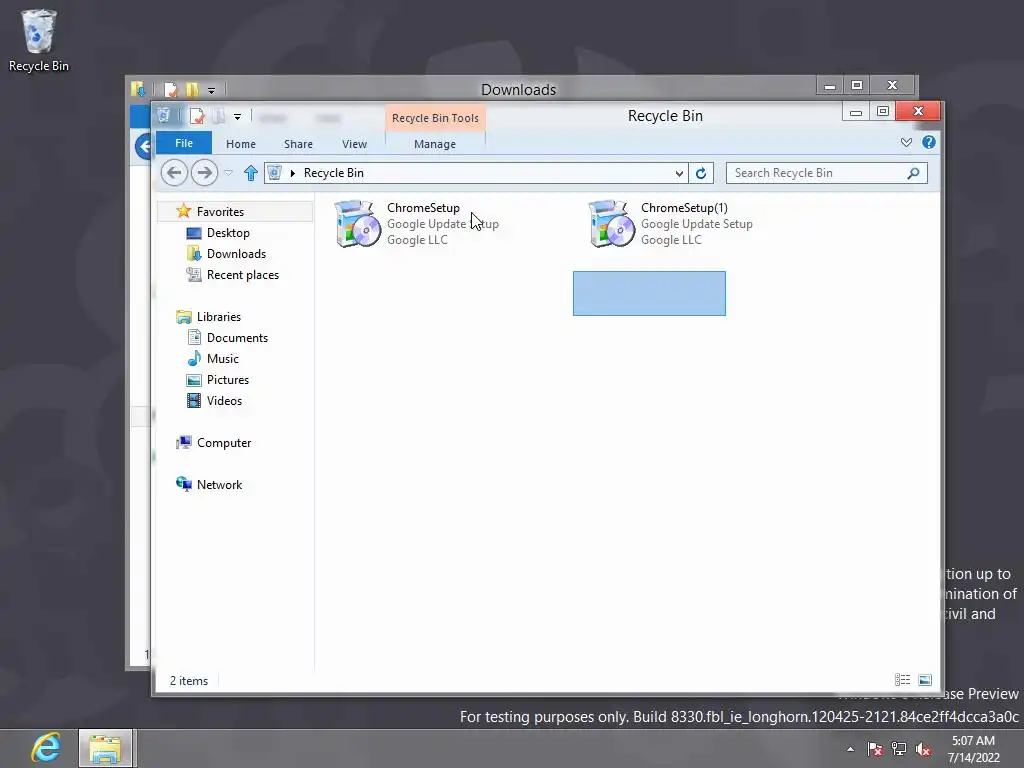Go up one level with blue arrow
This screenshot has width=1024, height=768.
[x=251, y=173]
